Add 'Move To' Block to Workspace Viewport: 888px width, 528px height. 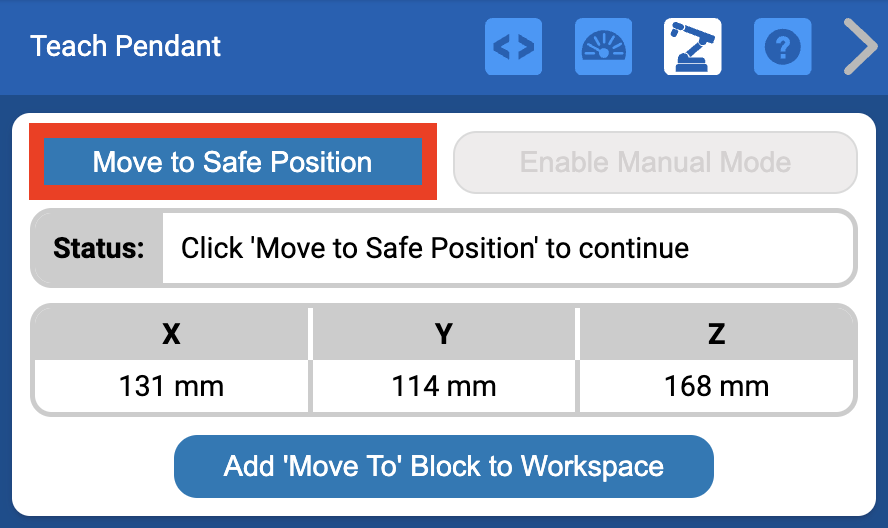tap(443, 466)
